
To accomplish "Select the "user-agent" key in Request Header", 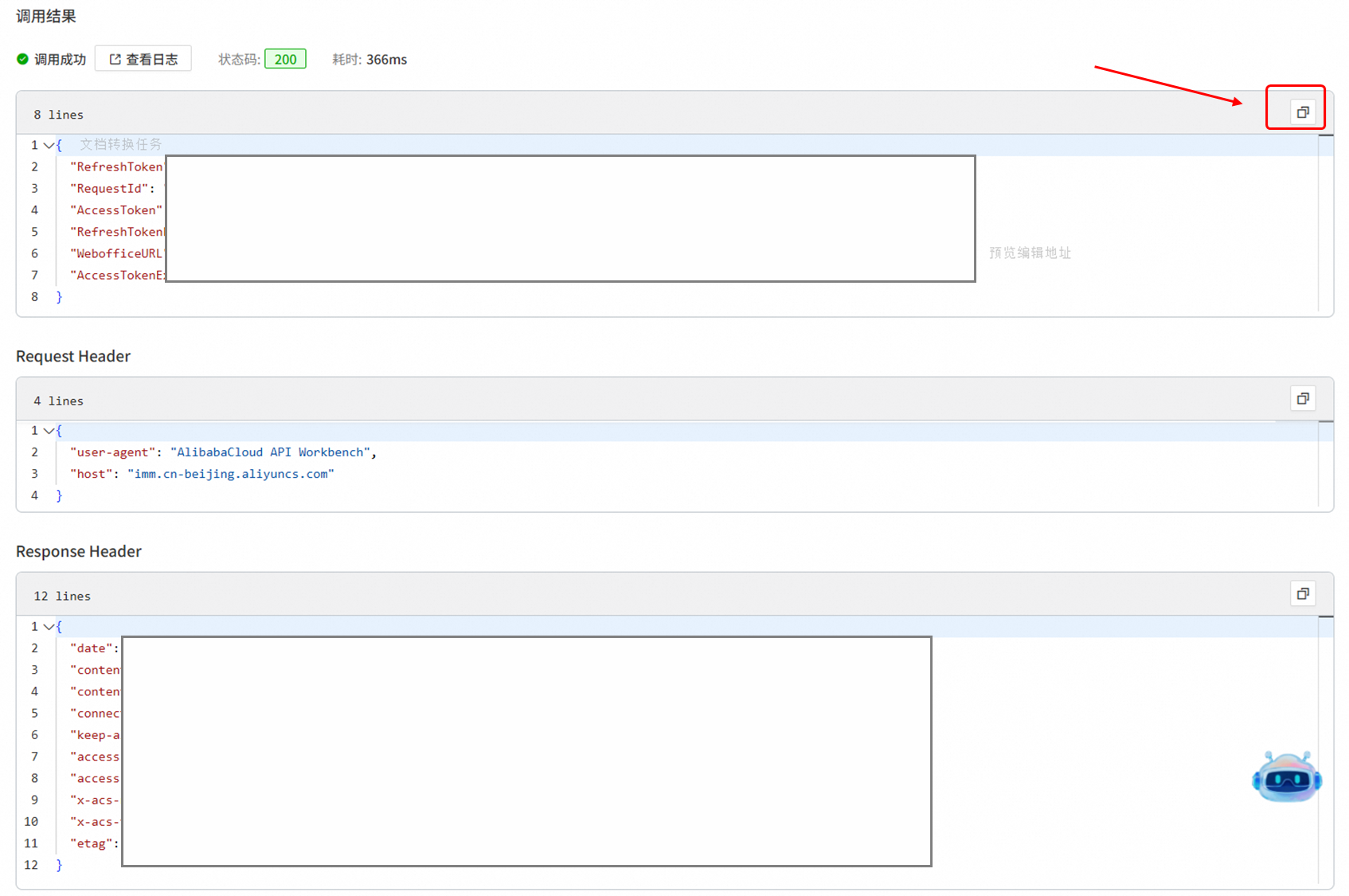I will coord(112,452).
